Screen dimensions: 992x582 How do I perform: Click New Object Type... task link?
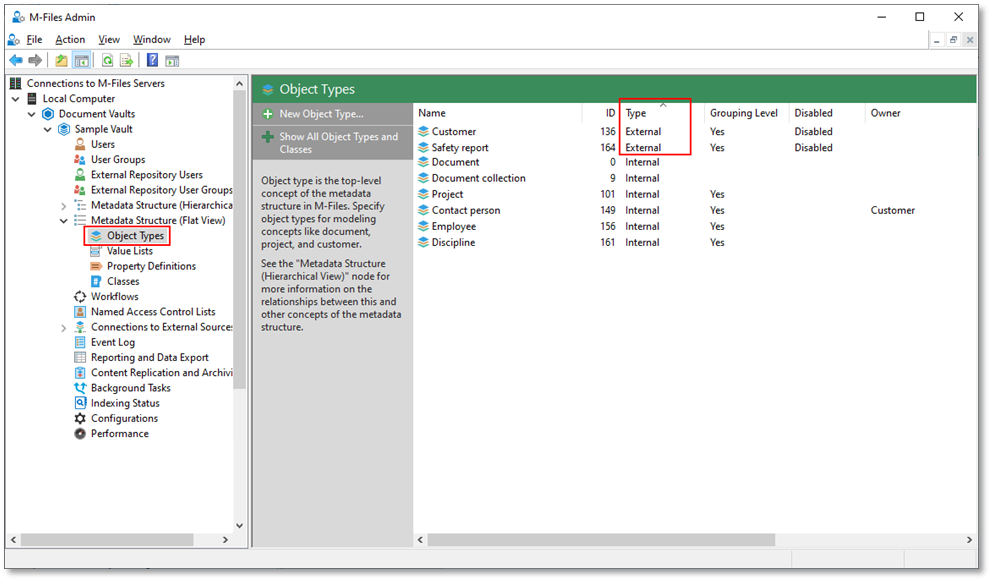321,114
